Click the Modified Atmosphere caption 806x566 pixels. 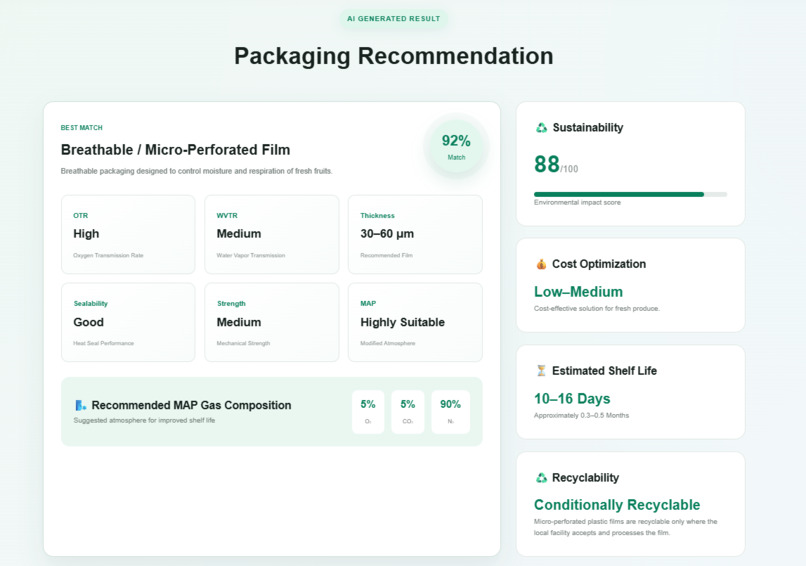[388, 343]
